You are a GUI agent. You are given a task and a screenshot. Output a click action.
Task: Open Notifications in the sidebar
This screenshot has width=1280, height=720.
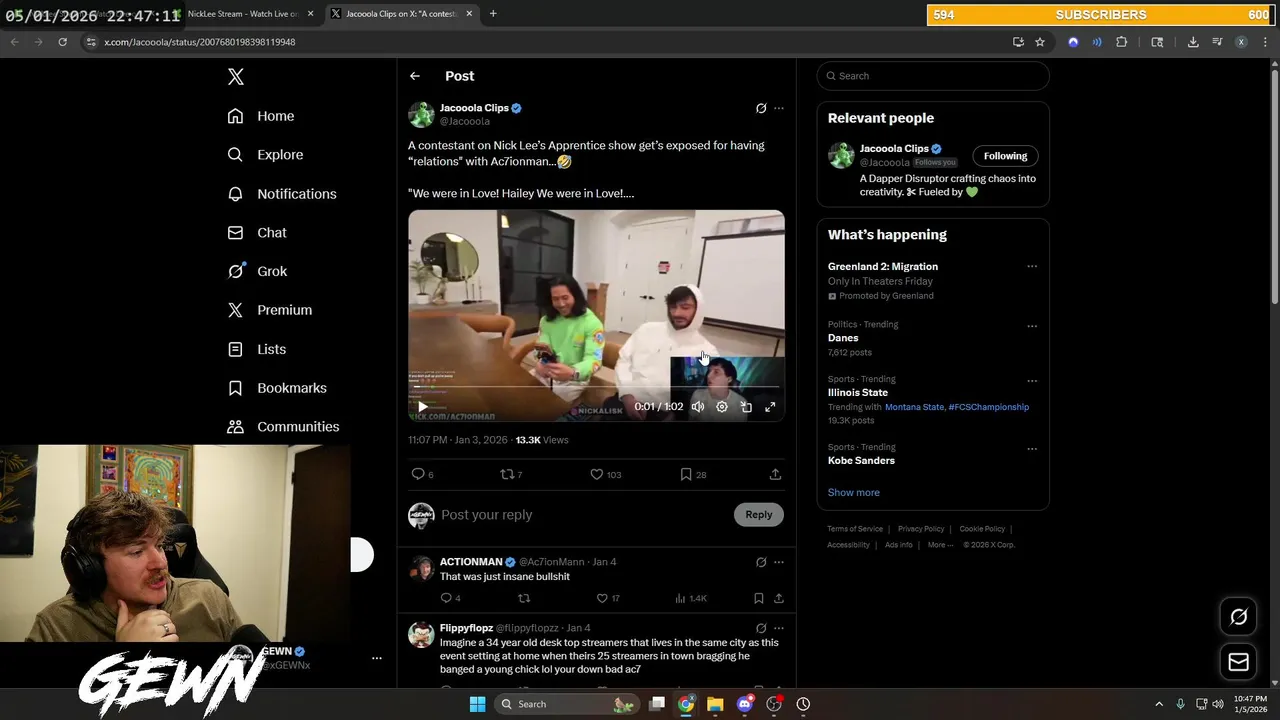coord(282,194)
